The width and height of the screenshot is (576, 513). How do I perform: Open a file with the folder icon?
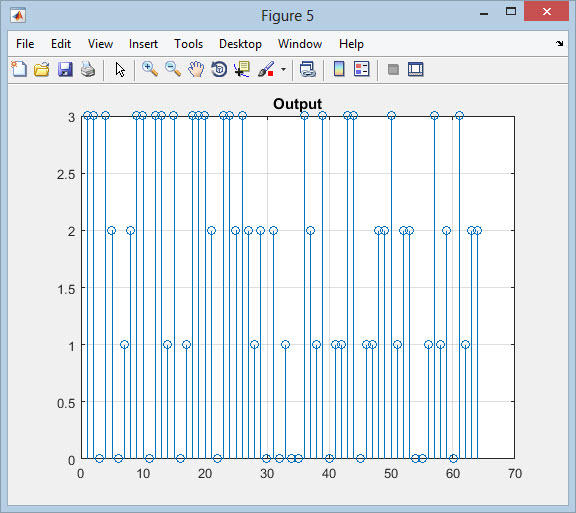(x=42, y=69)
